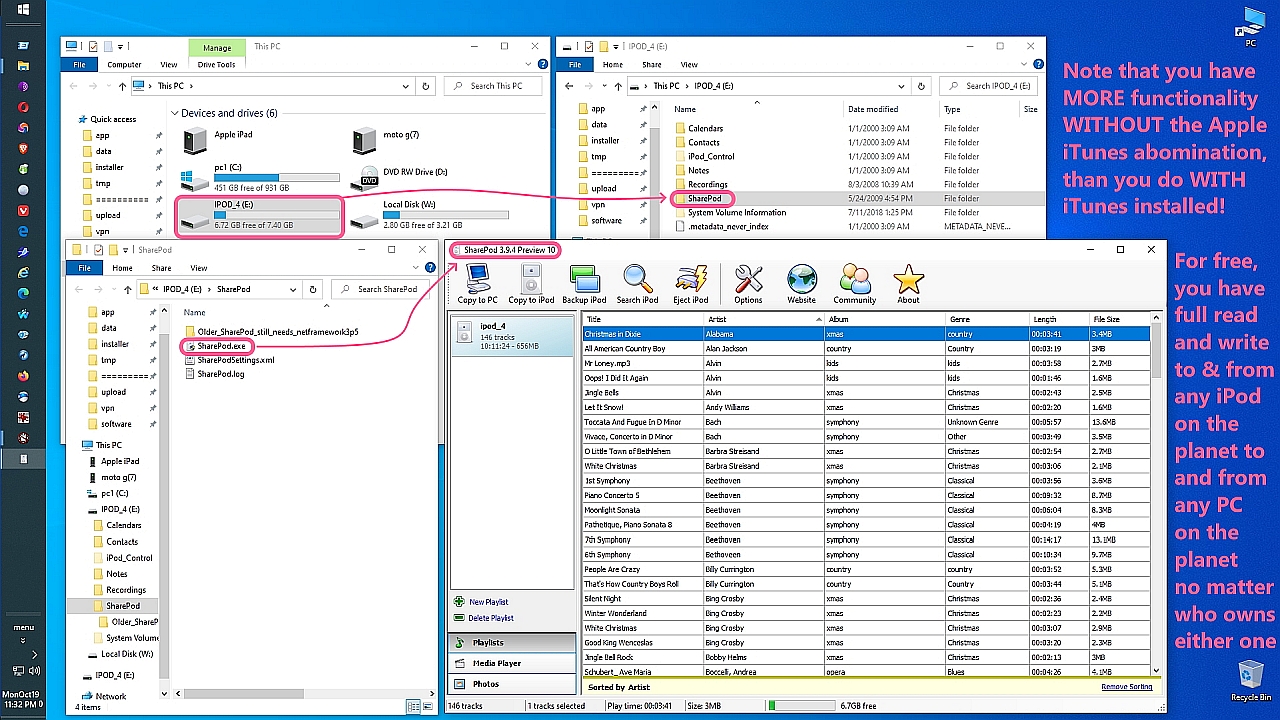Click the Recycle Bin desktop icon
This screenshot has height=720, width=1280.
(1250, 680)
